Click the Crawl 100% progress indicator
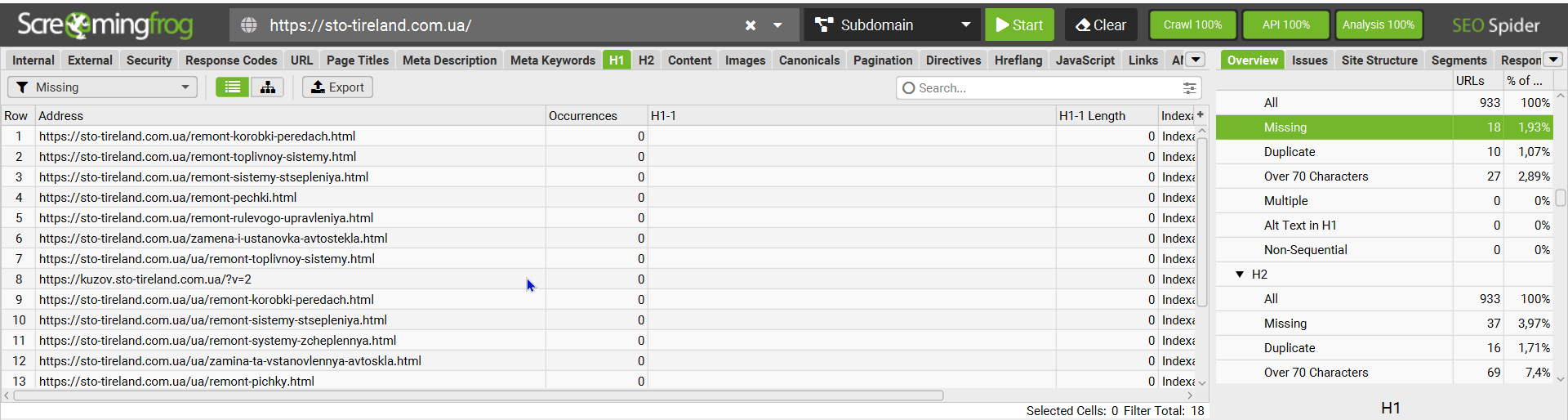Viewport: 1568px width, 420px height. pyautogui.click(x=1192, y=25)
